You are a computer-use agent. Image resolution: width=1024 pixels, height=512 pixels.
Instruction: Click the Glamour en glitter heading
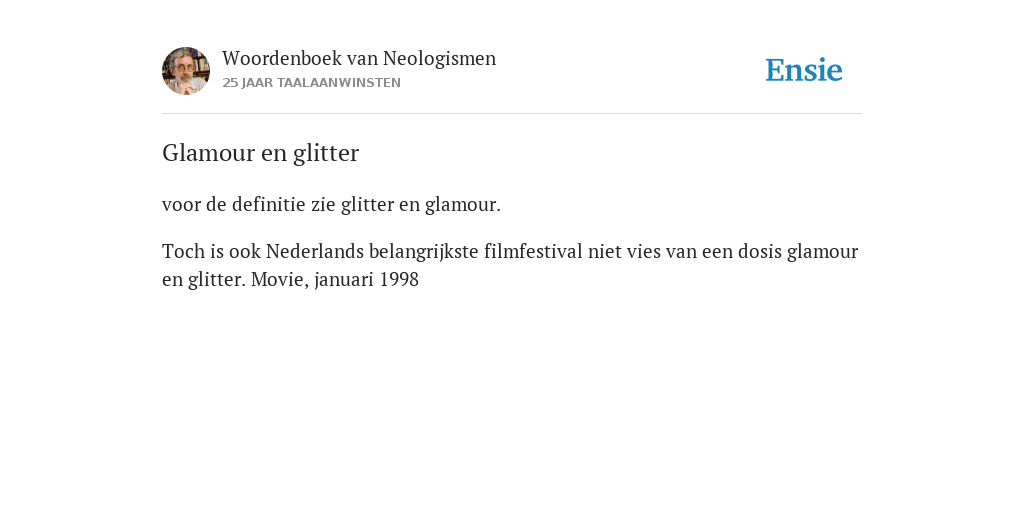[261, 153]
